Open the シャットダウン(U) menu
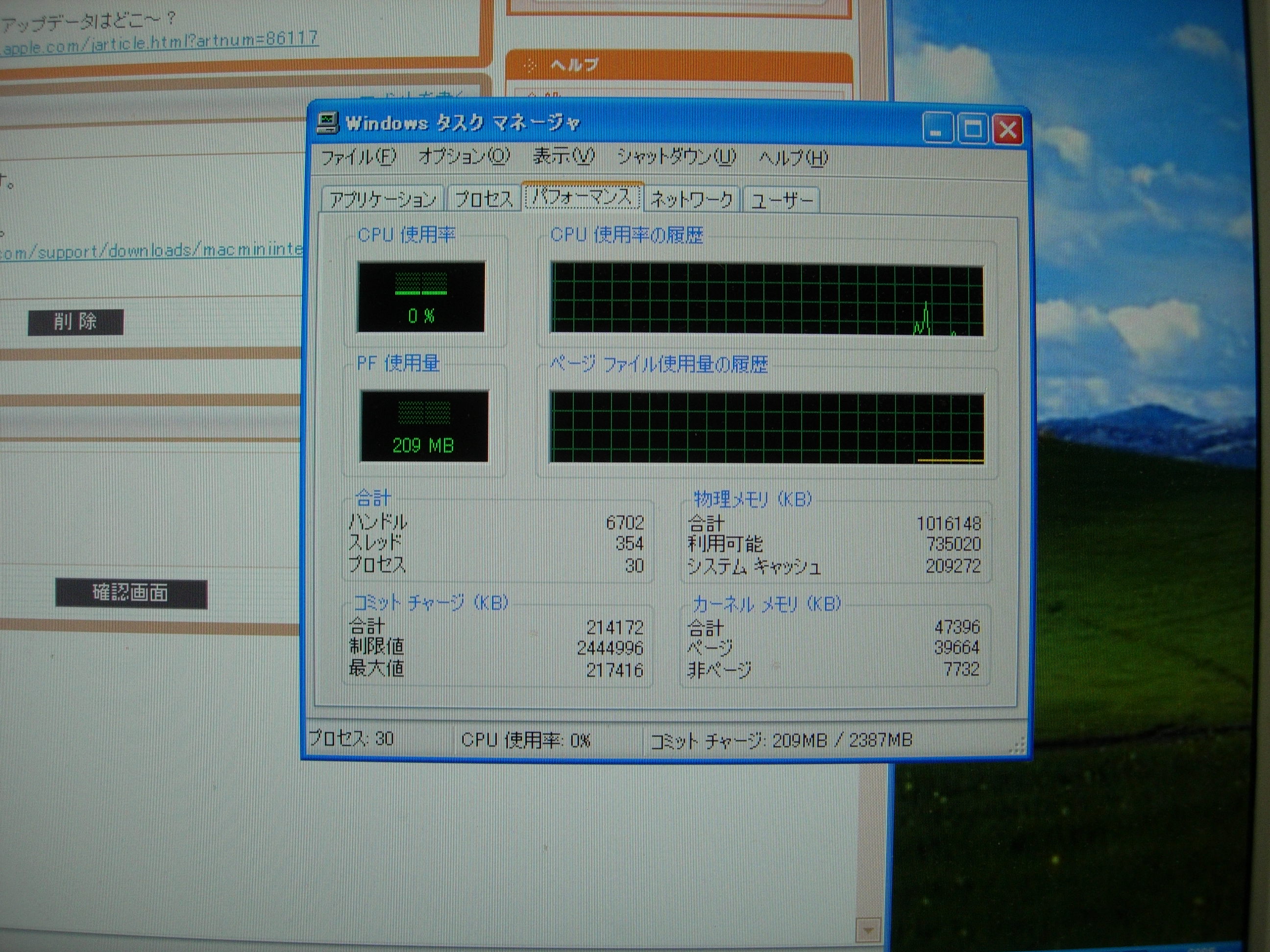The image size is (1270, 952). [676, 157]
